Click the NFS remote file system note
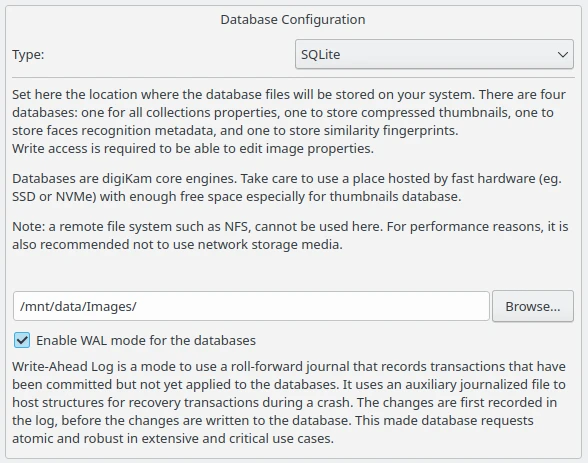588x463 pixels. pos(290,235)
